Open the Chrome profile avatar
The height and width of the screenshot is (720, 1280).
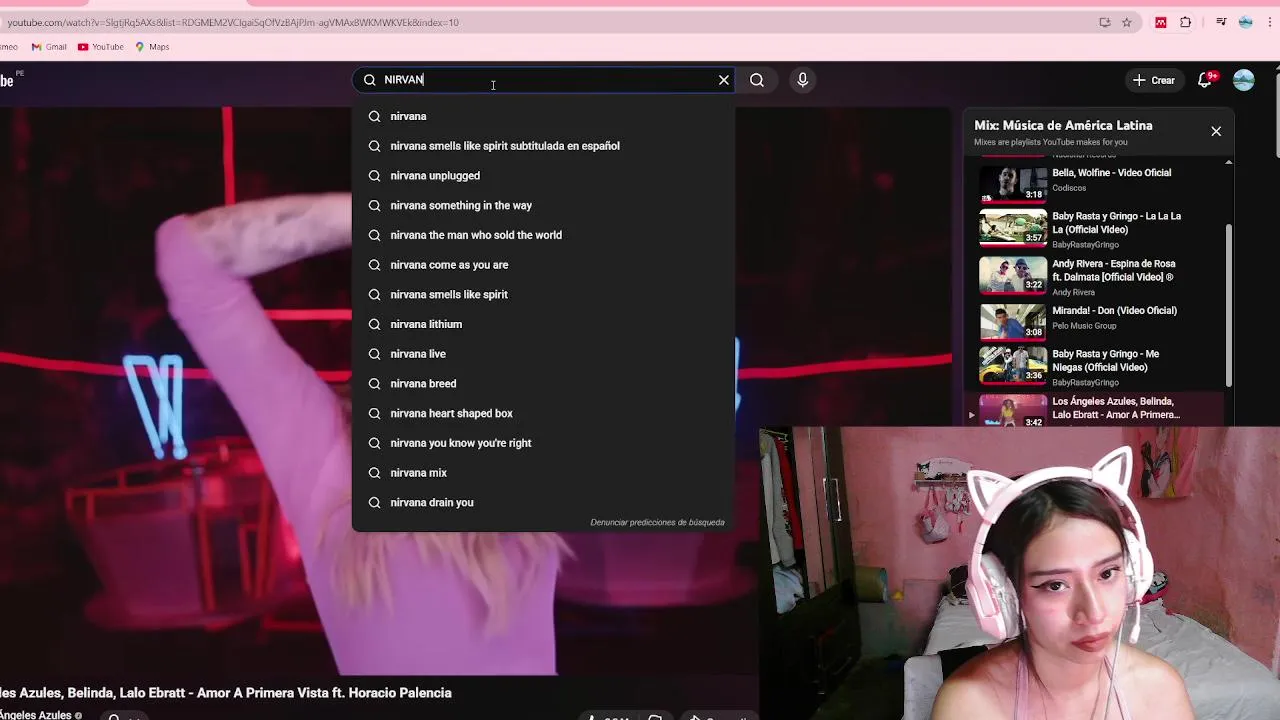(x=1246, y=22)
